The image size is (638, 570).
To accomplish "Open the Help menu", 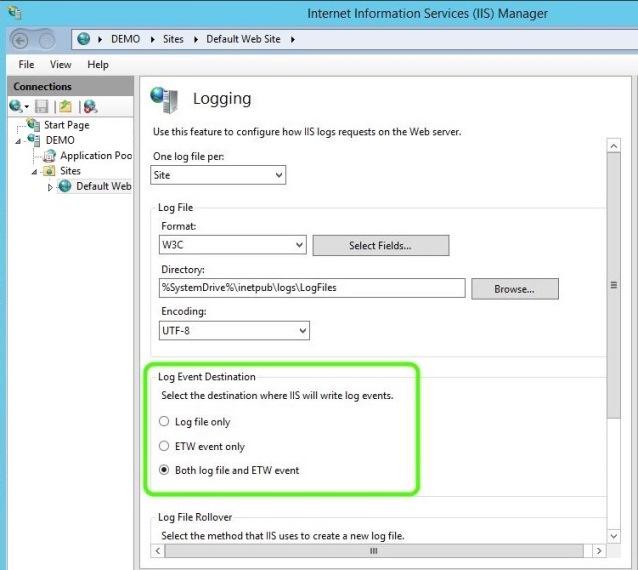I will 98,64.
